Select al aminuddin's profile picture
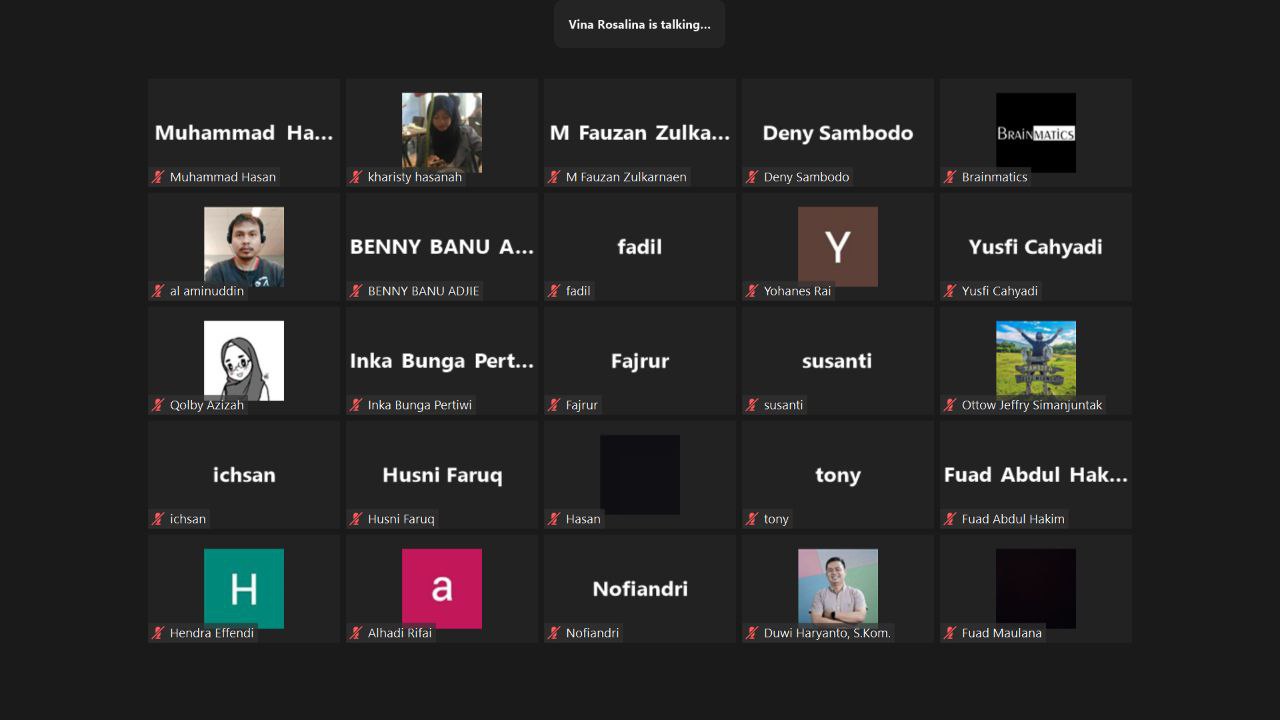1280x720 pixels. click(243, 246)
